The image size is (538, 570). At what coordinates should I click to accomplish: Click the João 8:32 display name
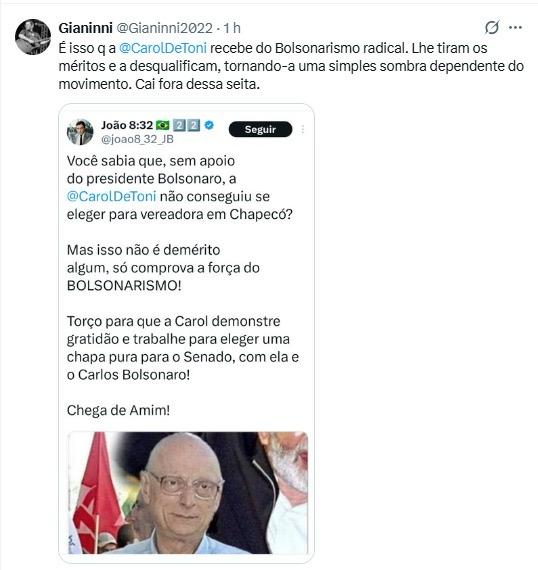pos(127,125)
